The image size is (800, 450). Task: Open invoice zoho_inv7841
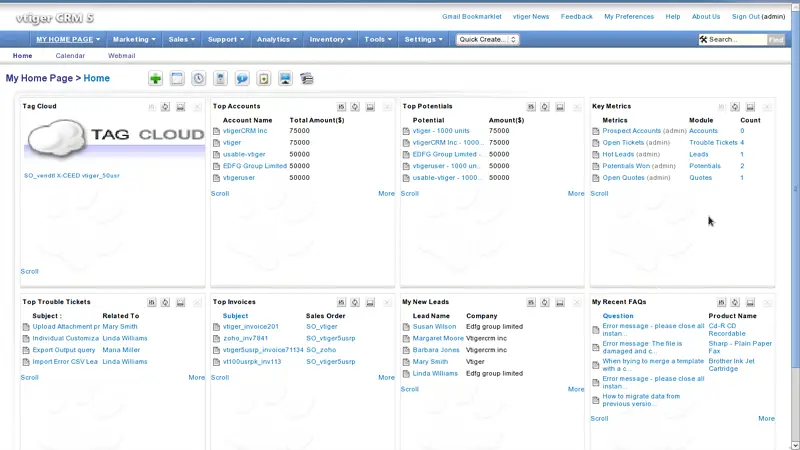[245, 338]
